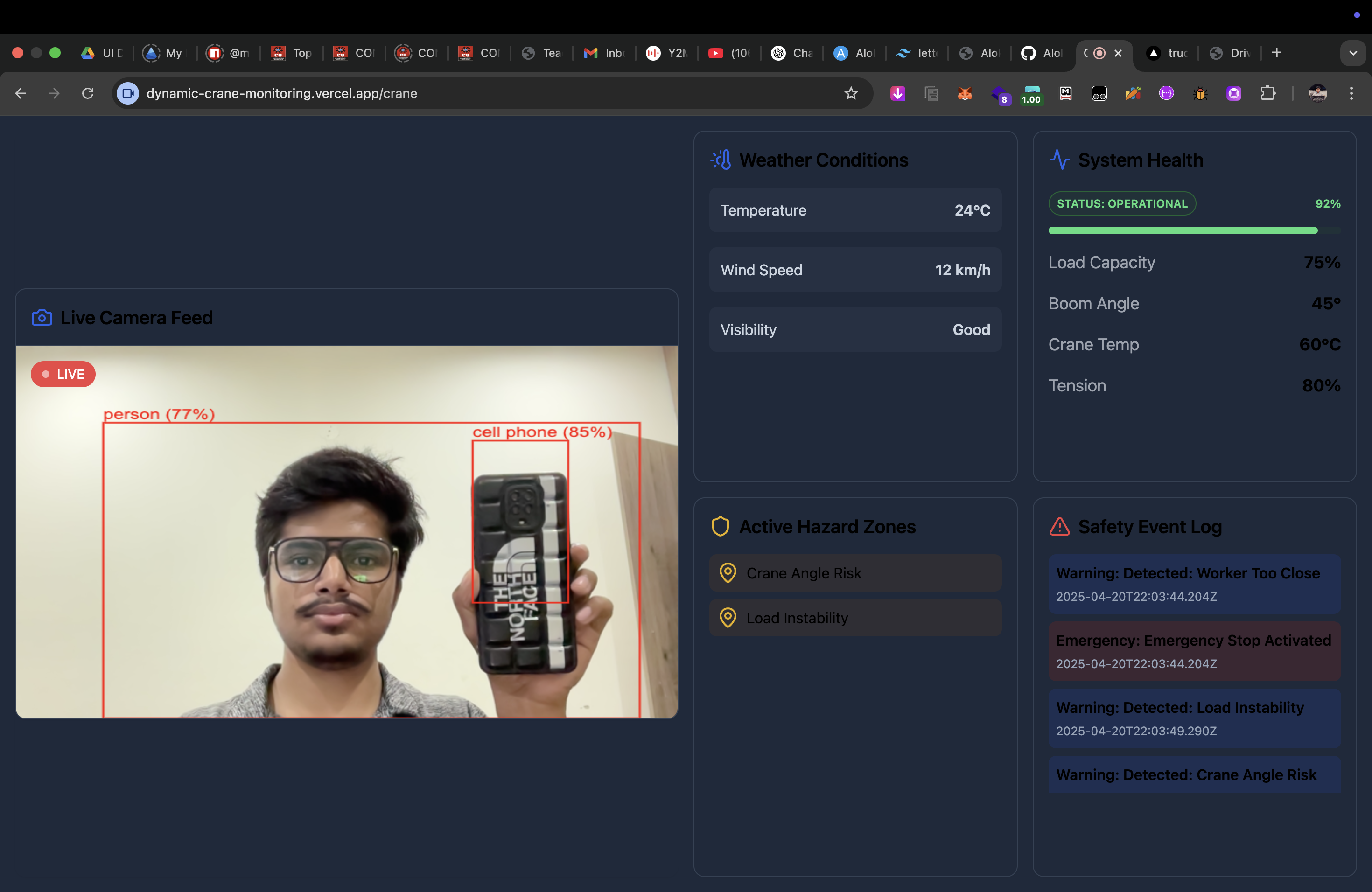Click the System Health pulse icon

tap(1059, 160)
